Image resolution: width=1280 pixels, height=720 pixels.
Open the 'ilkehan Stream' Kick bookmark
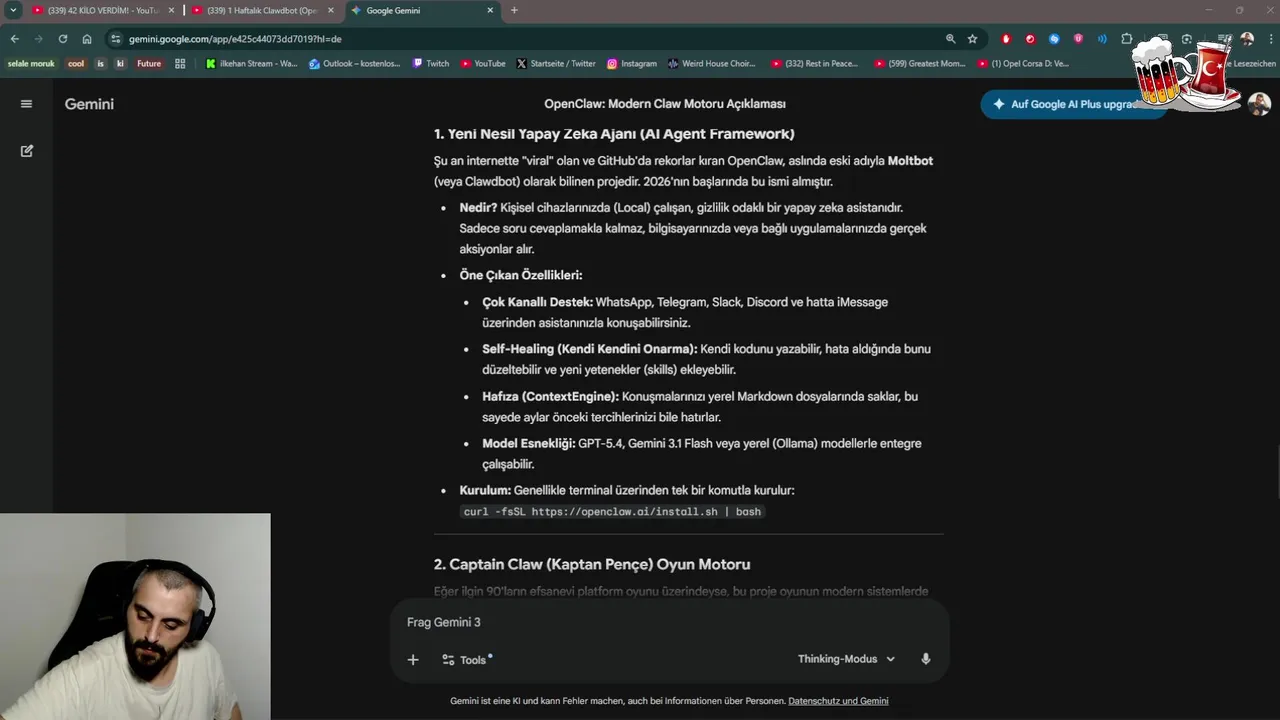click(x=252, y=63)
